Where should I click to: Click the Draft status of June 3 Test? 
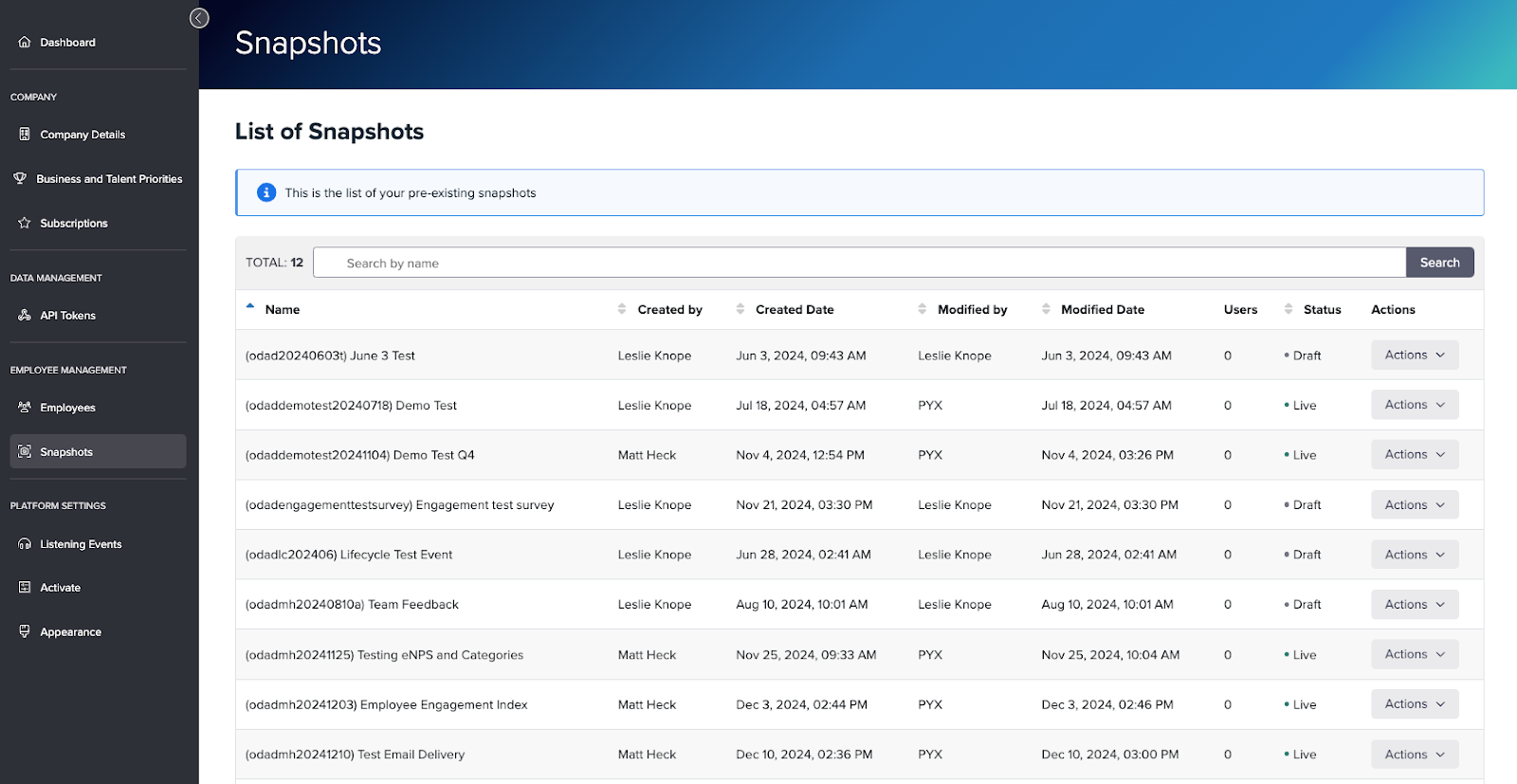pos(1303,356)
